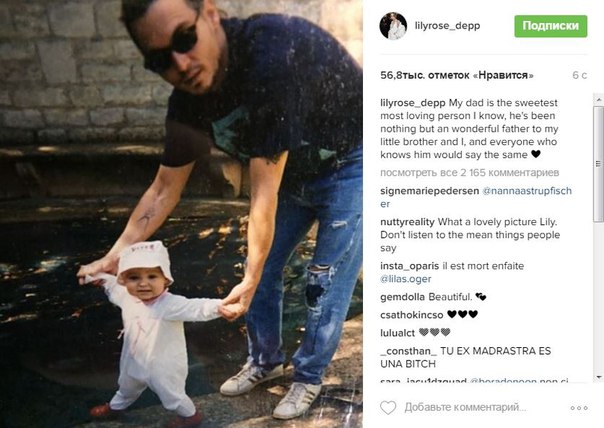Toggle the green Подписки follow button
This screenshot has height=428, width=604.
tap(550, 26)
